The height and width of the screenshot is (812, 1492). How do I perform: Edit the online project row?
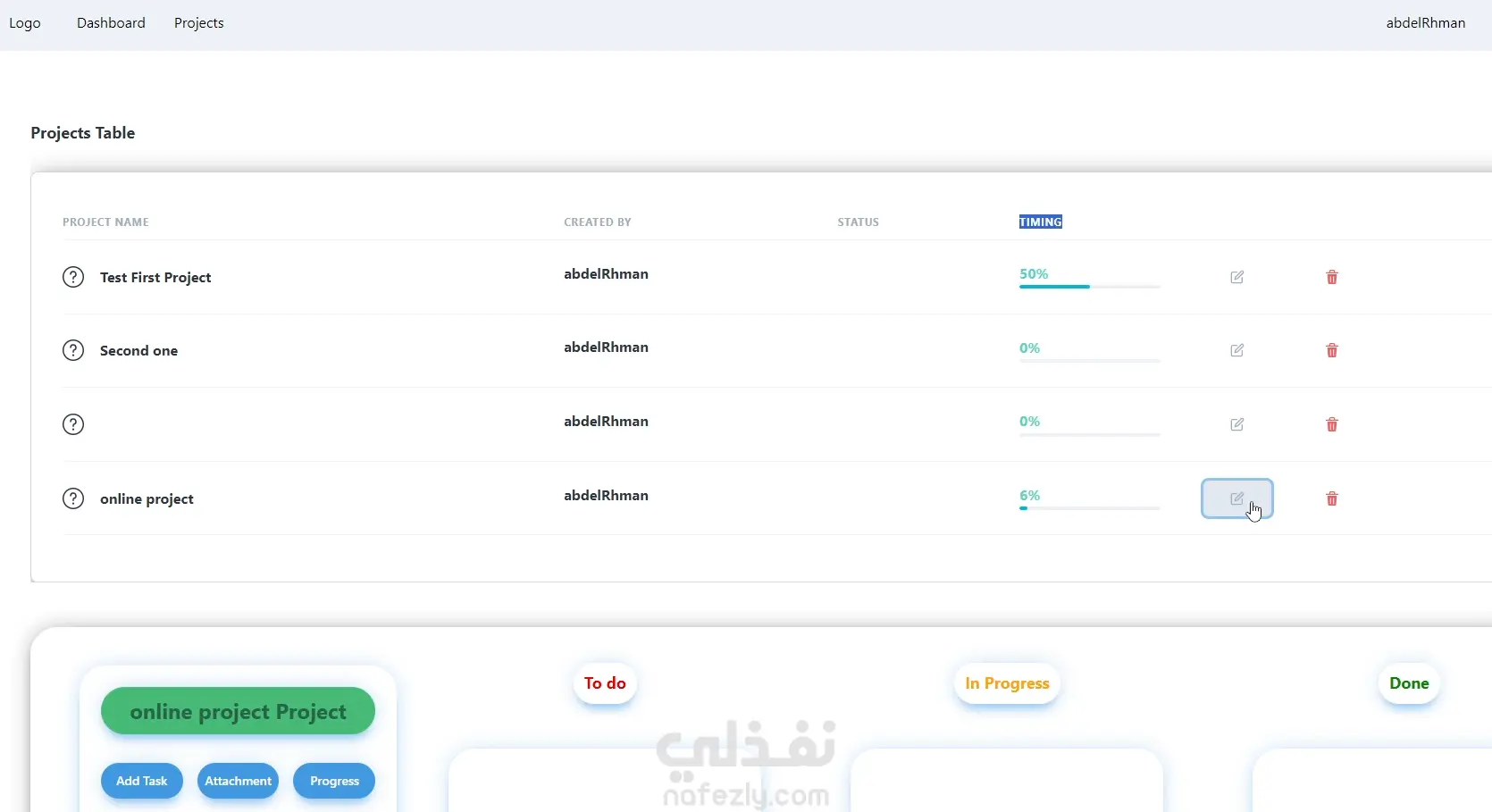tap(1237, 498)
